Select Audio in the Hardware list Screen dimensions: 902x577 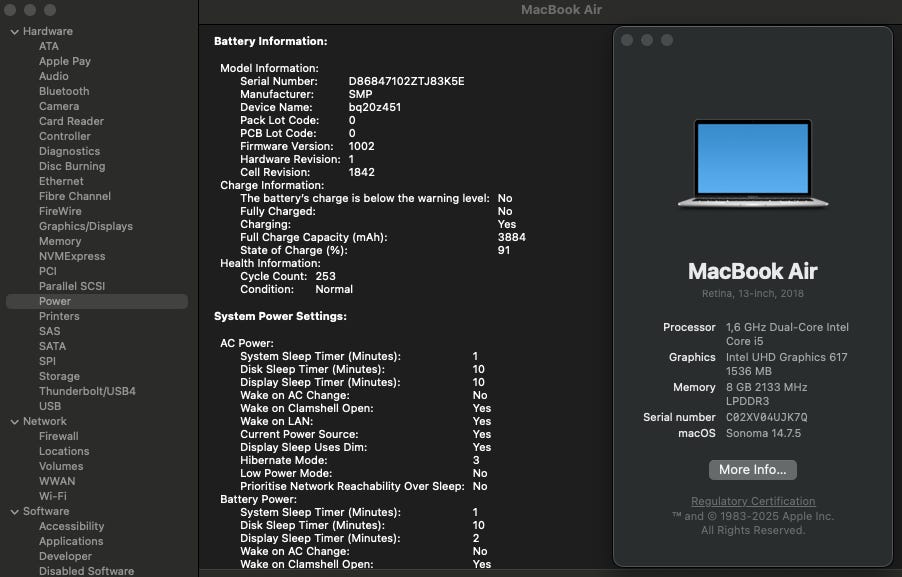pyautogui.click(x=53, y=76)
